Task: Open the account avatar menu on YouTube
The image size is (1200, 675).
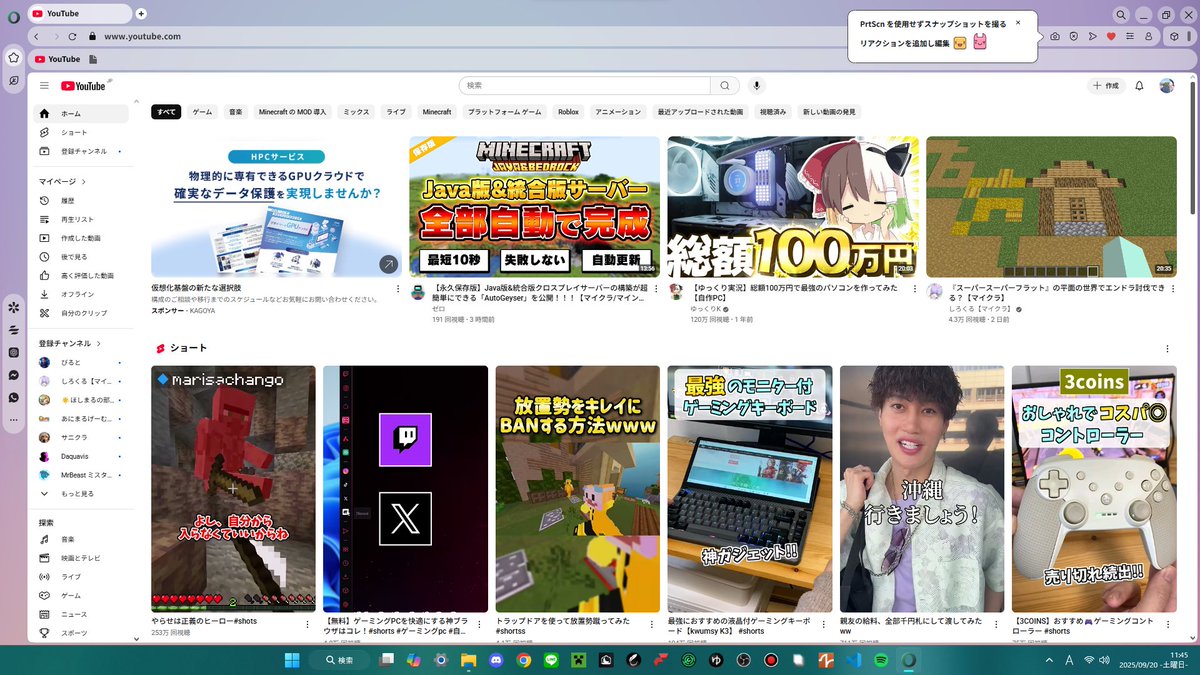Action: (x=1167, y=86)
